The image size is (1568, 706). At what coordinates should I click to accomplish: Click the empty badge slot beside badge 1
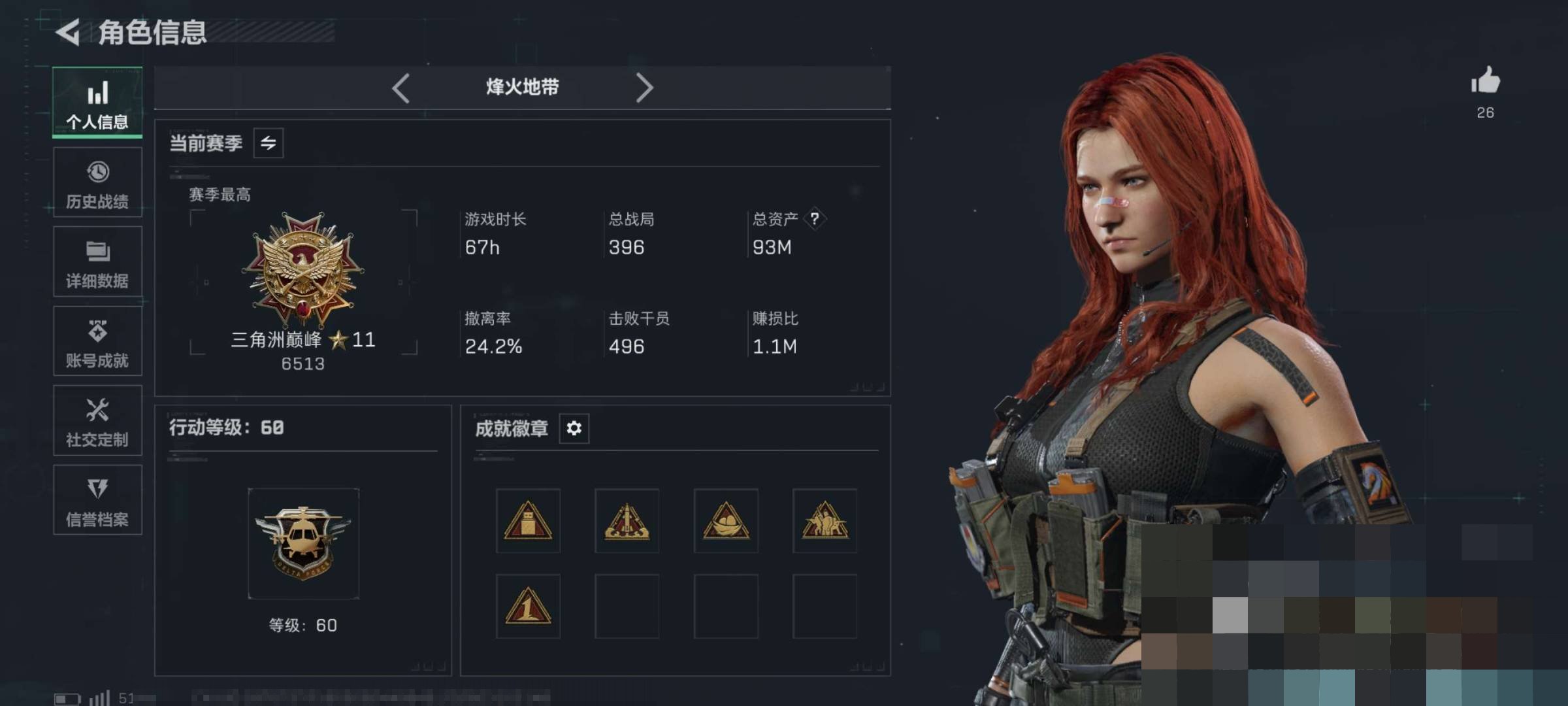pyautogui.click(x=627, y=607)
